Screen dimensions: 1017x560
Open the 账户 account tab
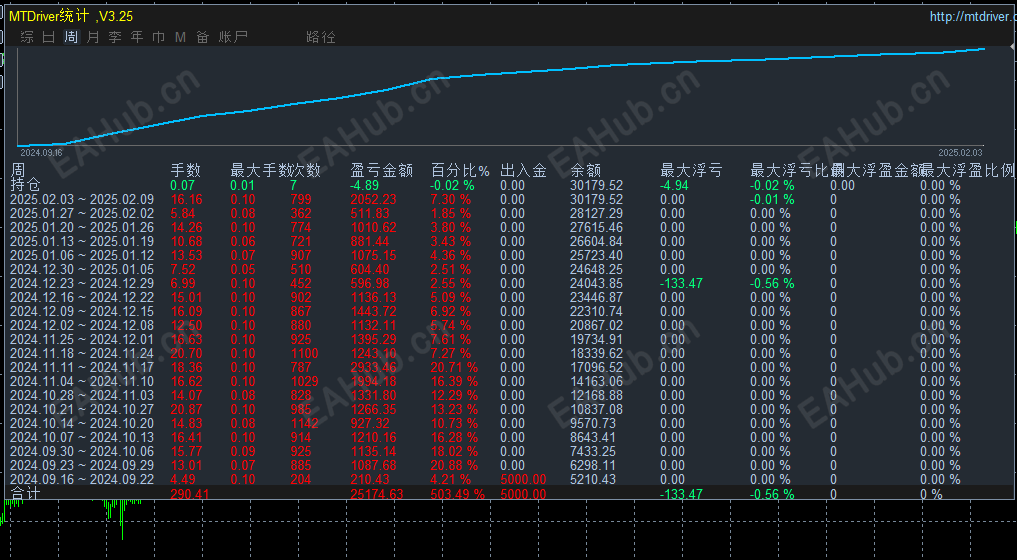[x=233, y=37]
